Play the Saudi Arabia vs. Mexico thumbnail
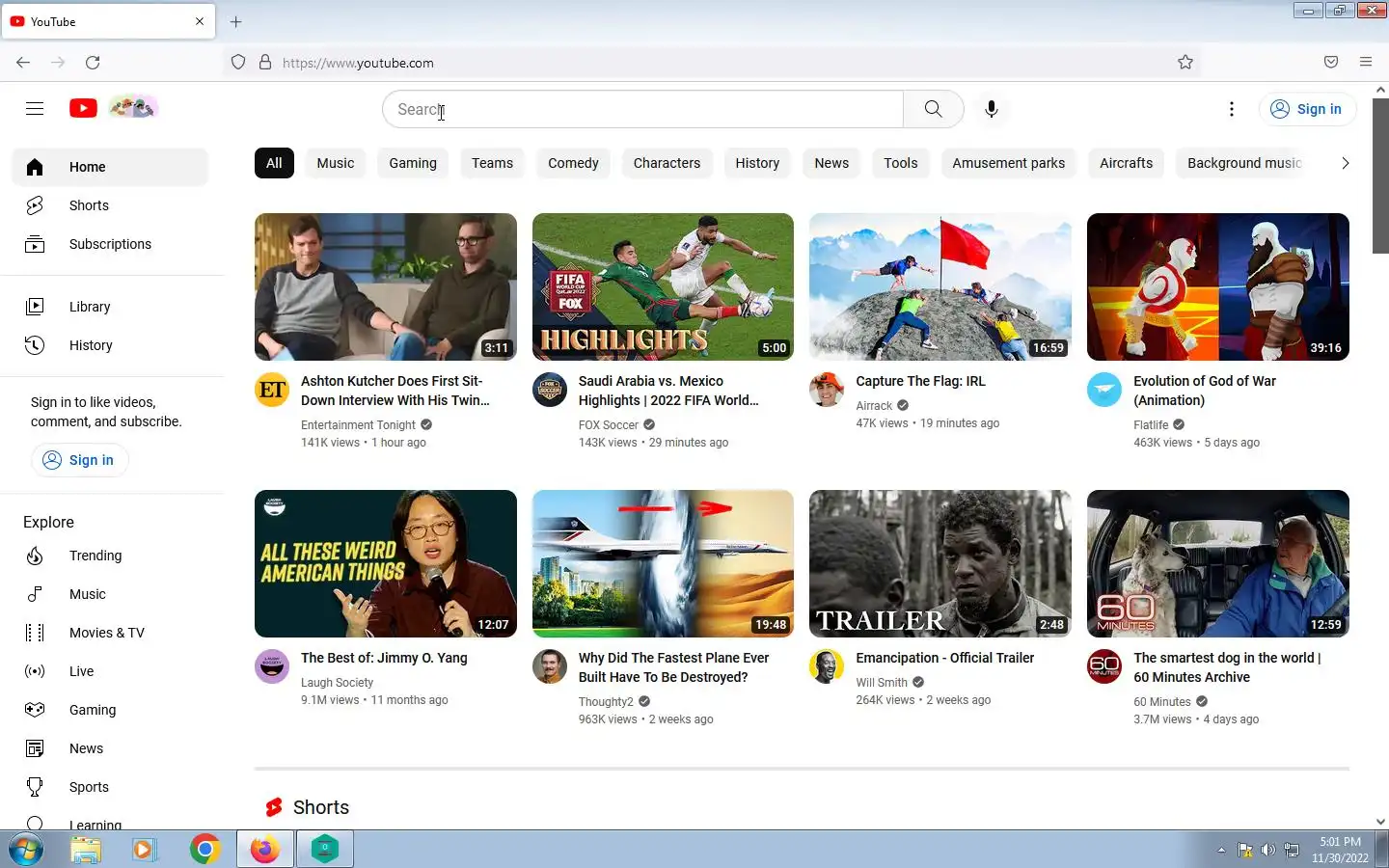Viewport: 1389px width, 868px height. (663, 286)
